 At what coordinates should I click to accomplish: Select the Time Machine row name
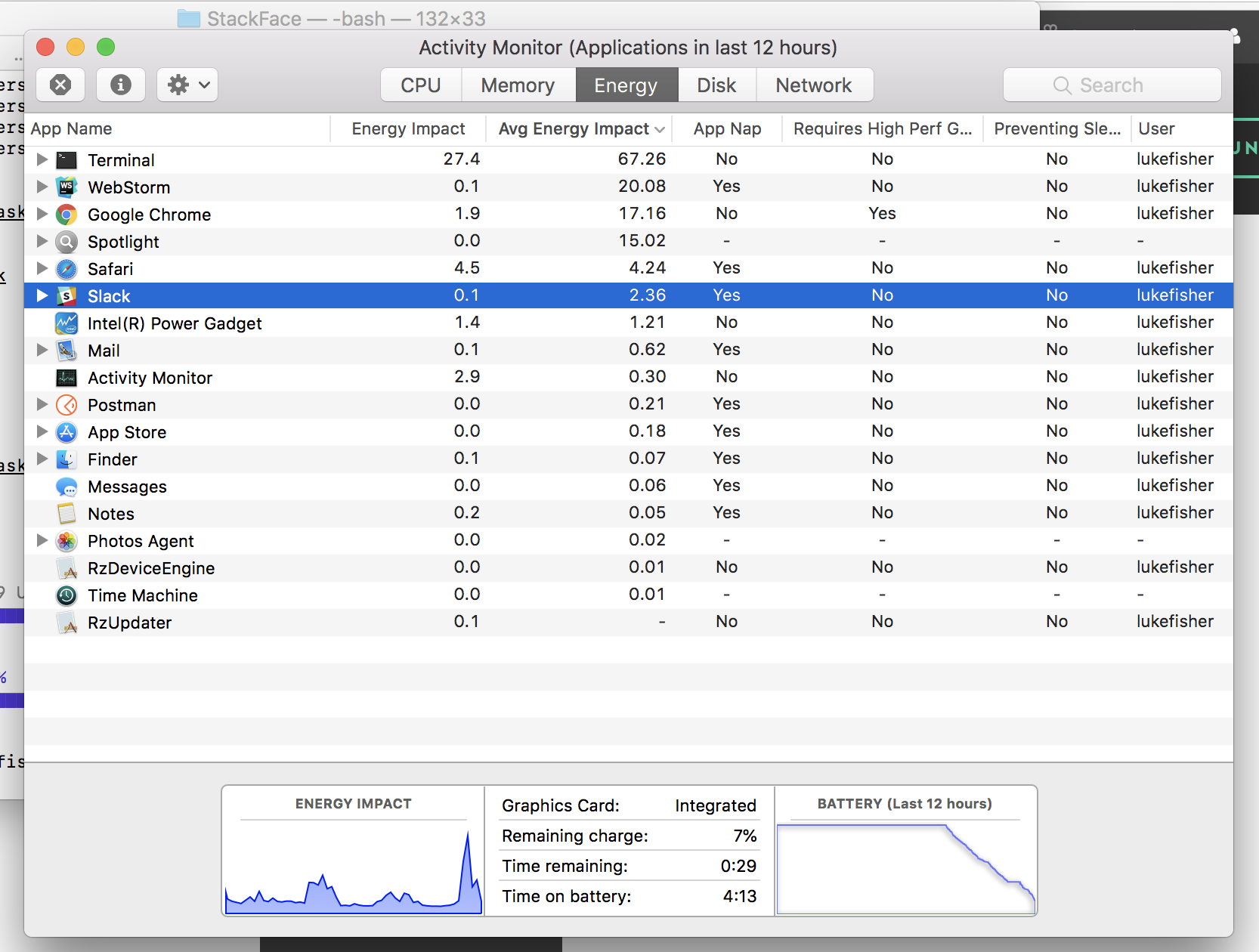click(x=142, y=595)
